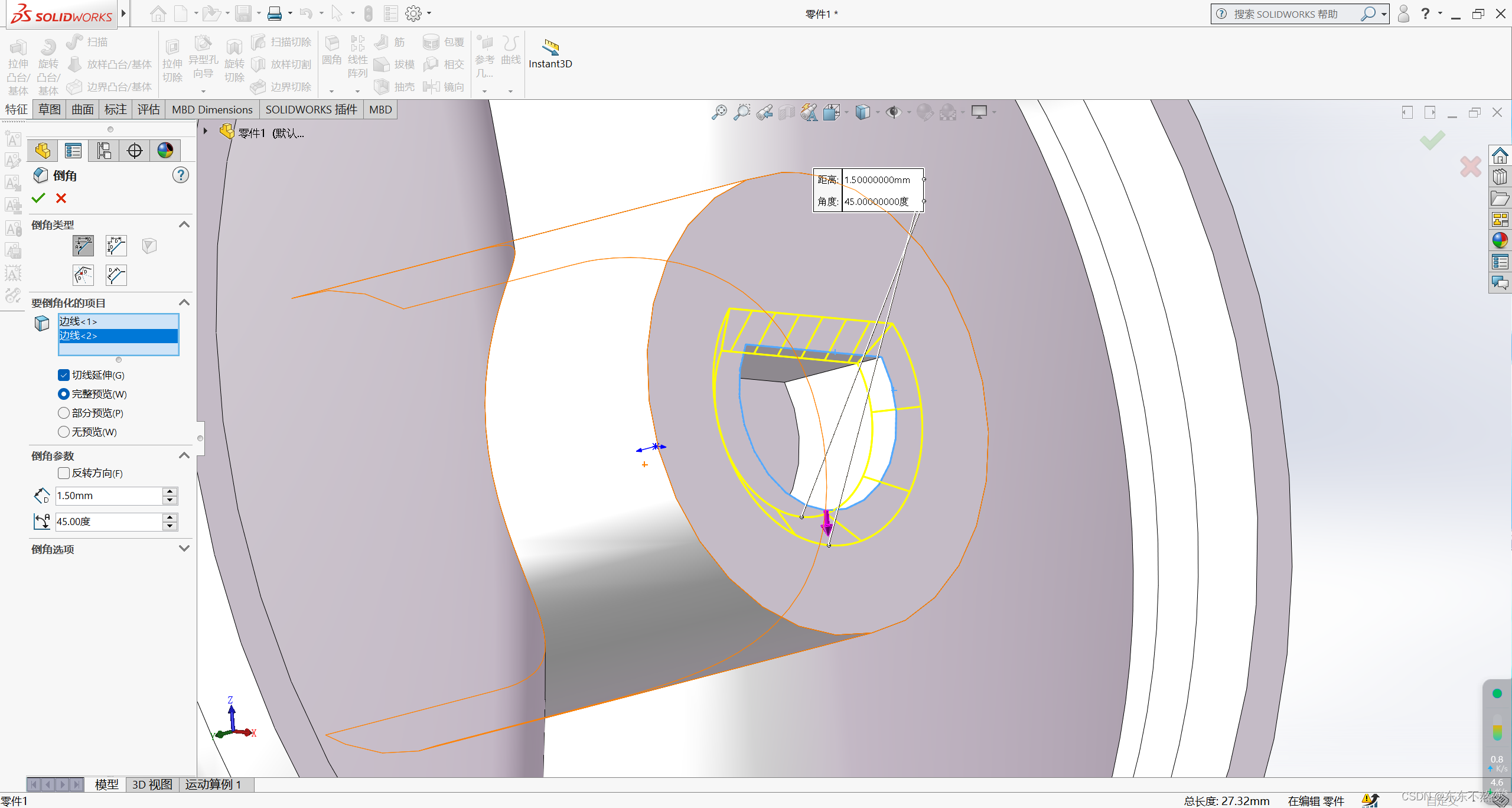Image resolution: width=1512 pixels, height=808 pixels.
Task: Open the search help dropdown arrow
Action: (1384, 14)
